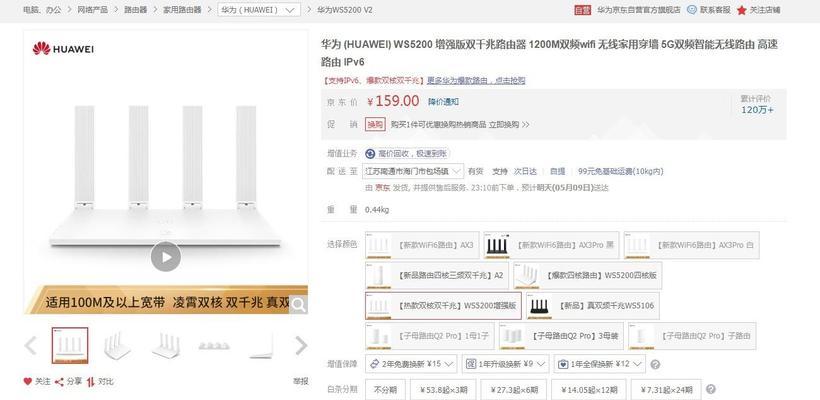
Task: Click the 分享 share icon
Action: [x=59, y=382]
